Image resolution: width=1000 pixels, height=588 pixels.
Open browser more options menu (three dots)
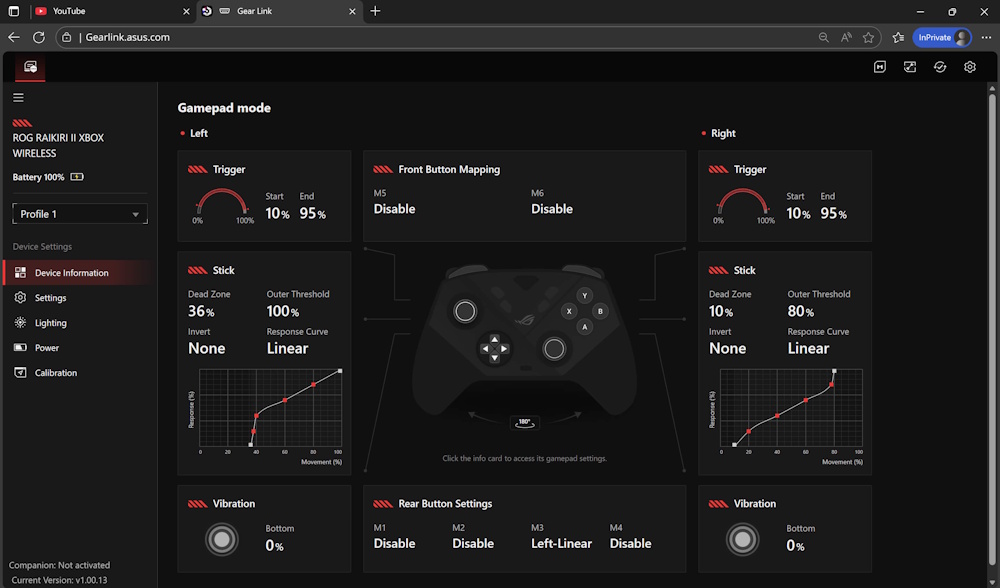point(986,38)
